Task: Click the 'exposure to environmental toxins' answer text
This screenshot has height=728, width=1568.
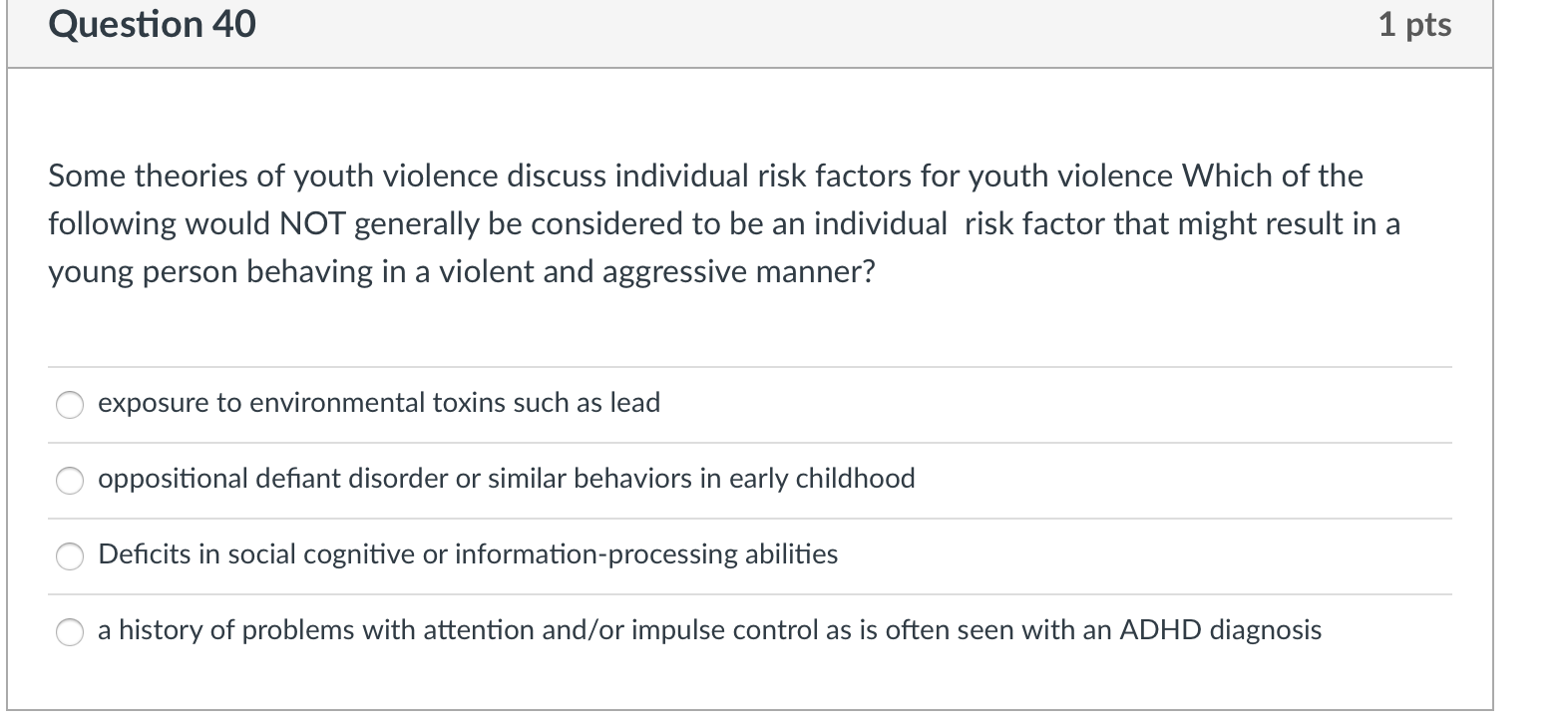Action: [x=378, y=403]
